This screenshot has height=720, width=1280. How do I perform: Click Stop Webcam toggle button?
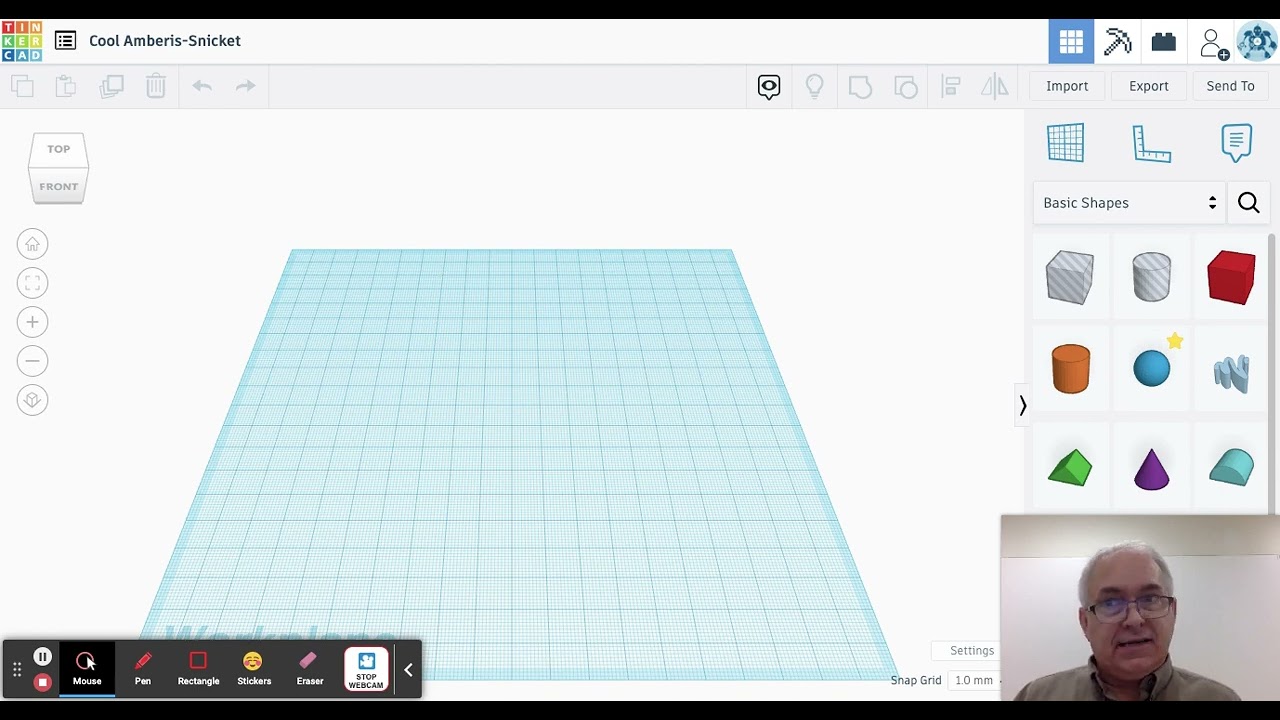(x=366, y=670)
